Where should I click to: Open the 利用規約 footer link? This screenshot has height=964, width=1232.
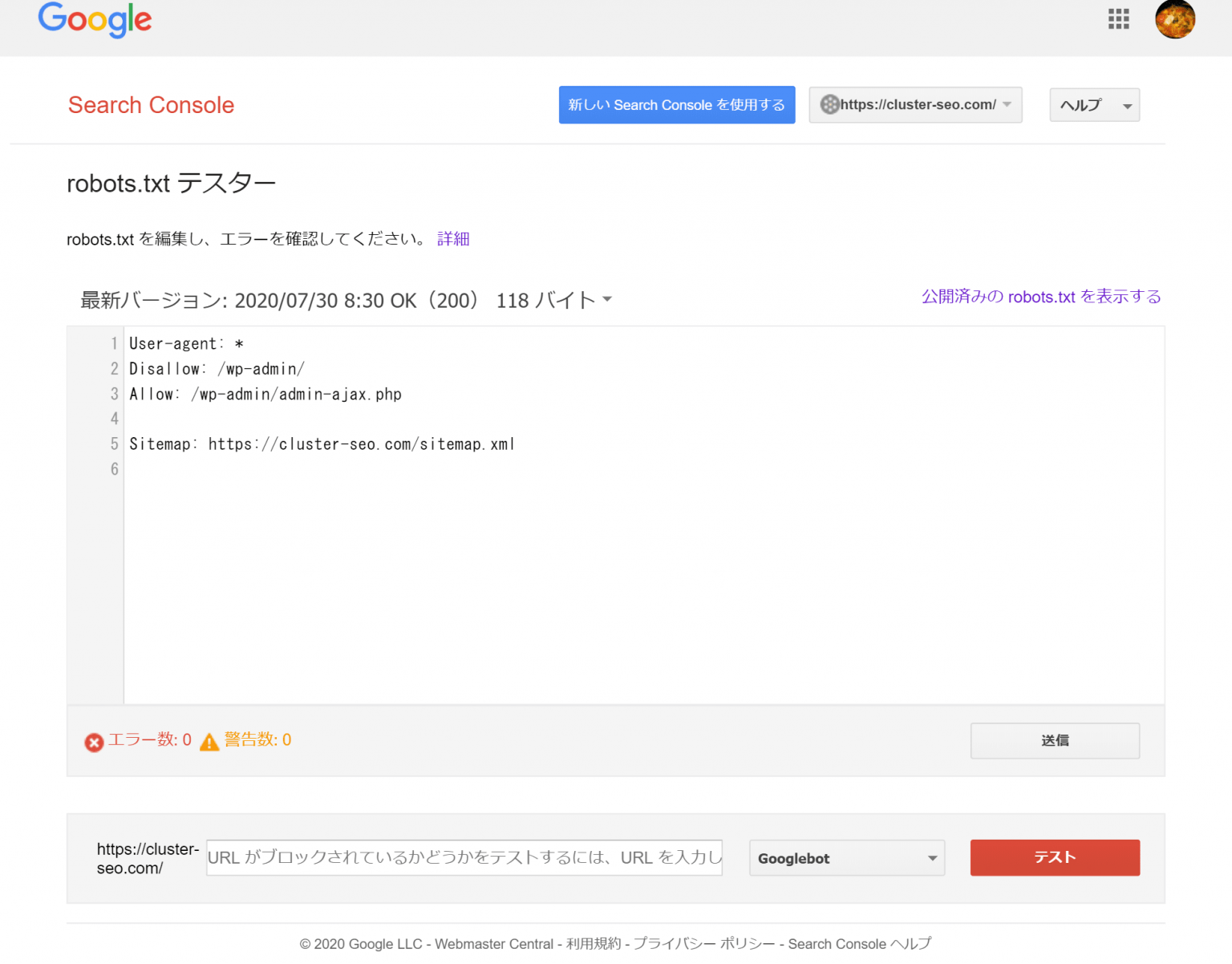pyautogui.click(x=593, y=944)
